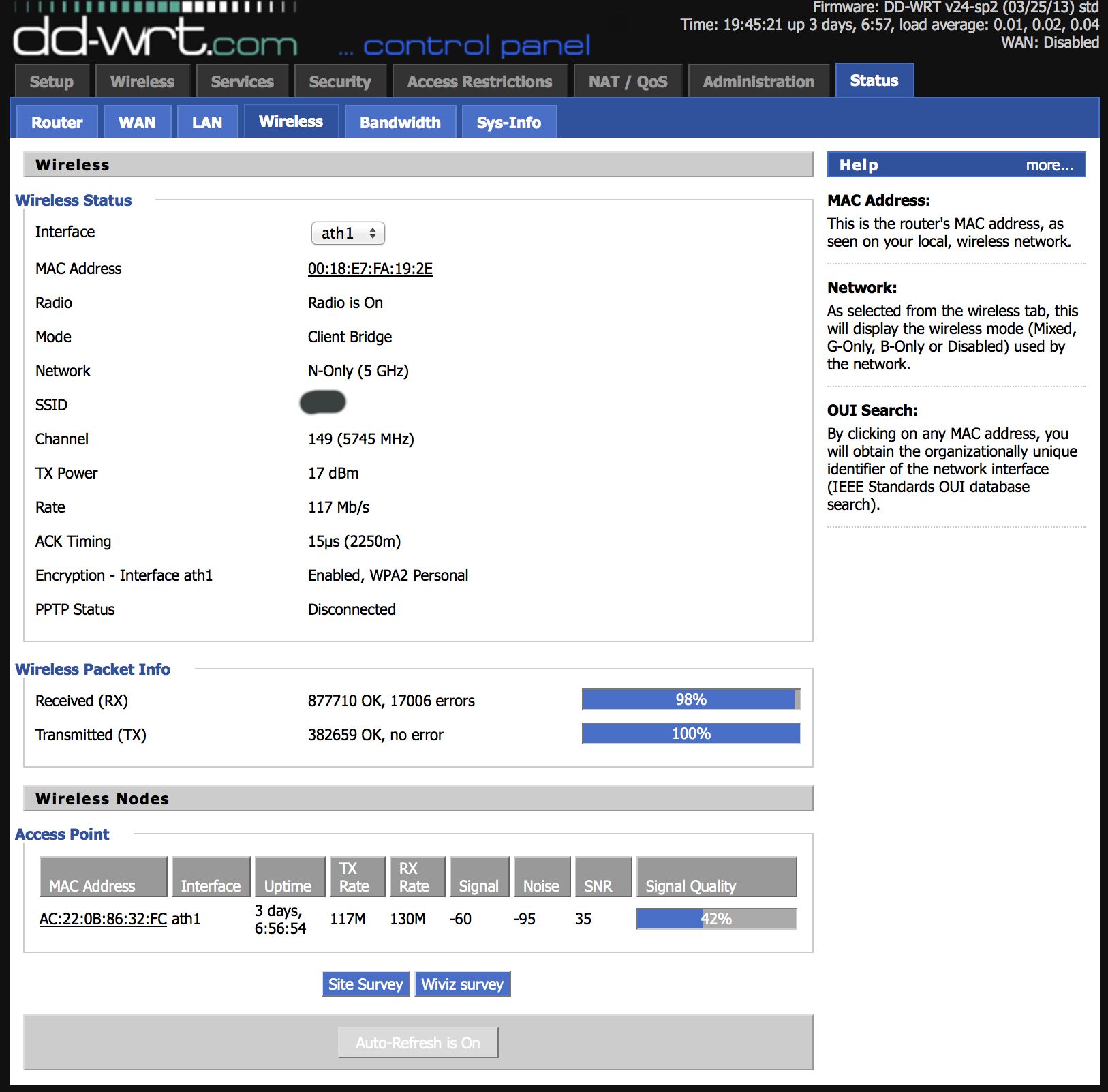Open the ath1 Interface dropdown
The image size is (1108, 1092).
point(348,233)
